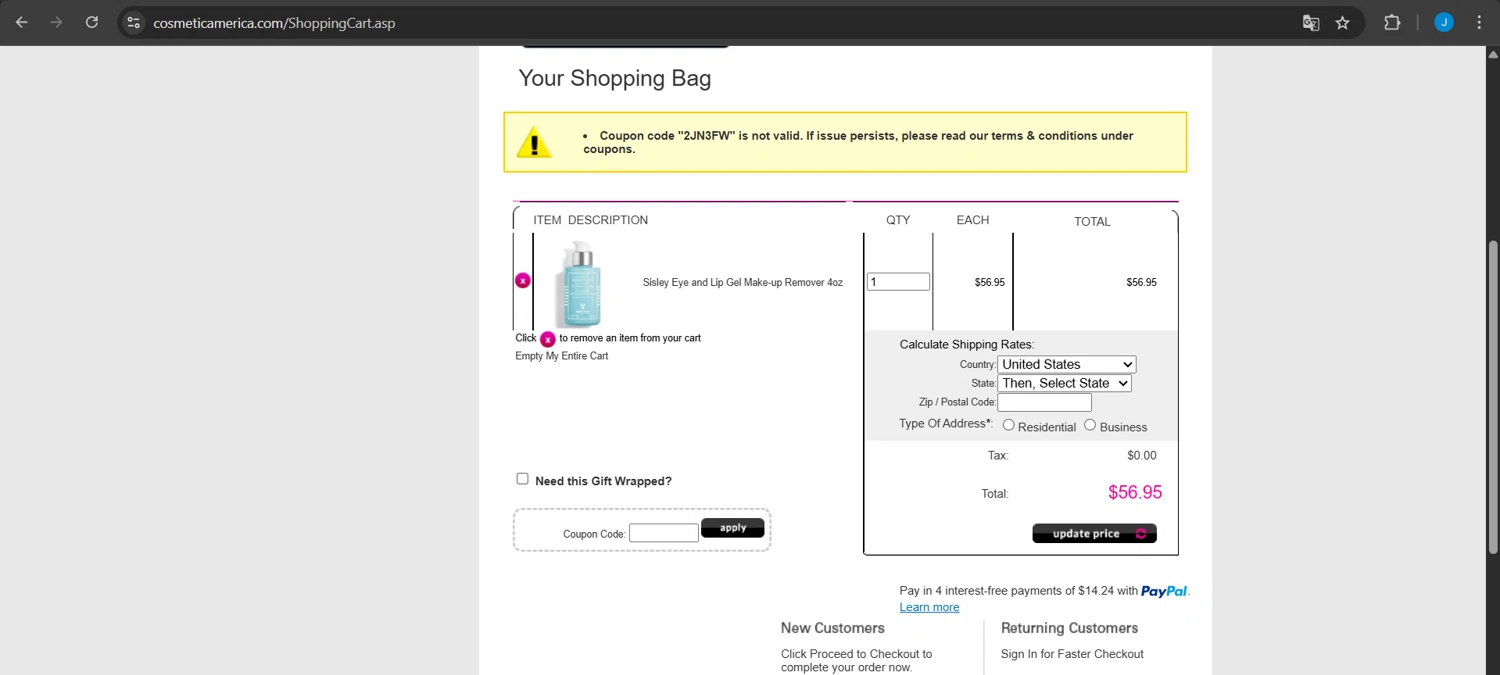This screenshot has width=1500, height=675.
Task: Tick the Need this Gift Wrapped checkbox
Action: [522, 479]
